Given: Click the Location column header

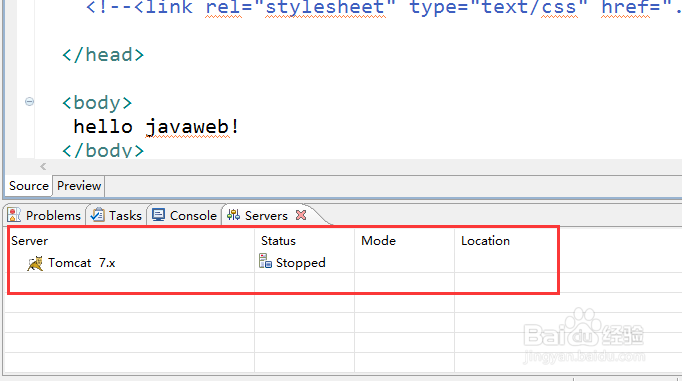Looking at the screenshot, I should coord(485,241).
